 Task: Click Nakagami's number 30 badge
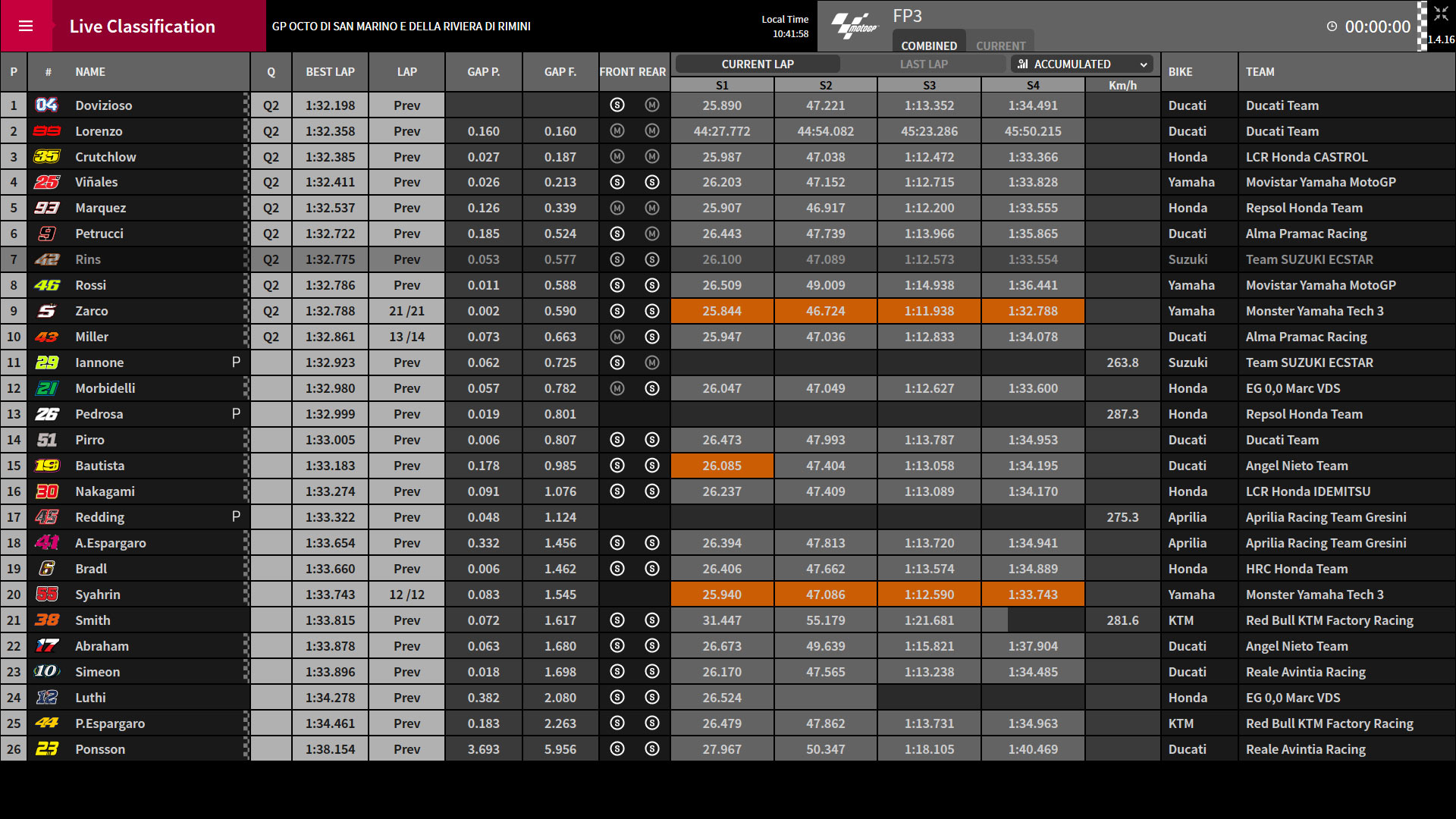46,491
